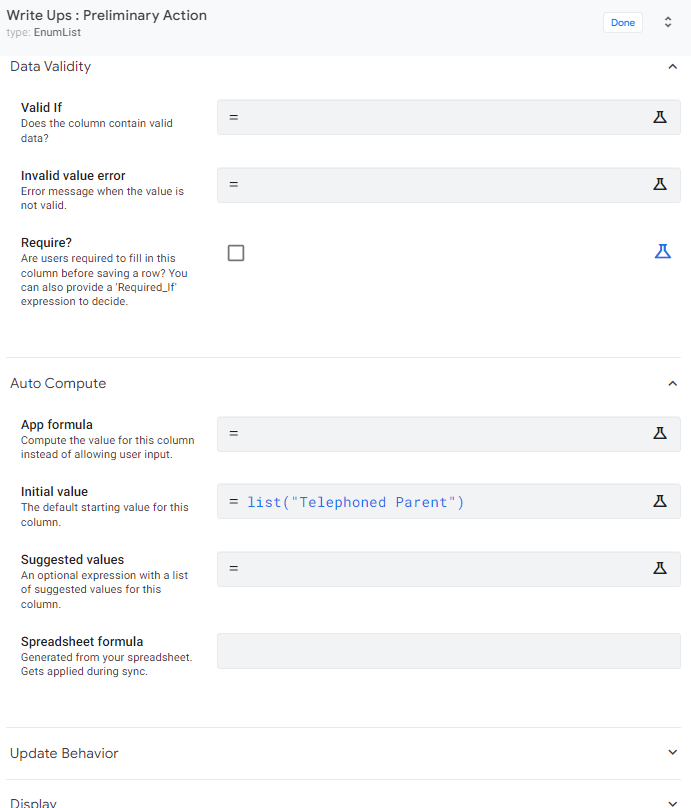691x808 pixels.
Task: Collapse the Auto Compute section chevron
Action: [672, 383]
